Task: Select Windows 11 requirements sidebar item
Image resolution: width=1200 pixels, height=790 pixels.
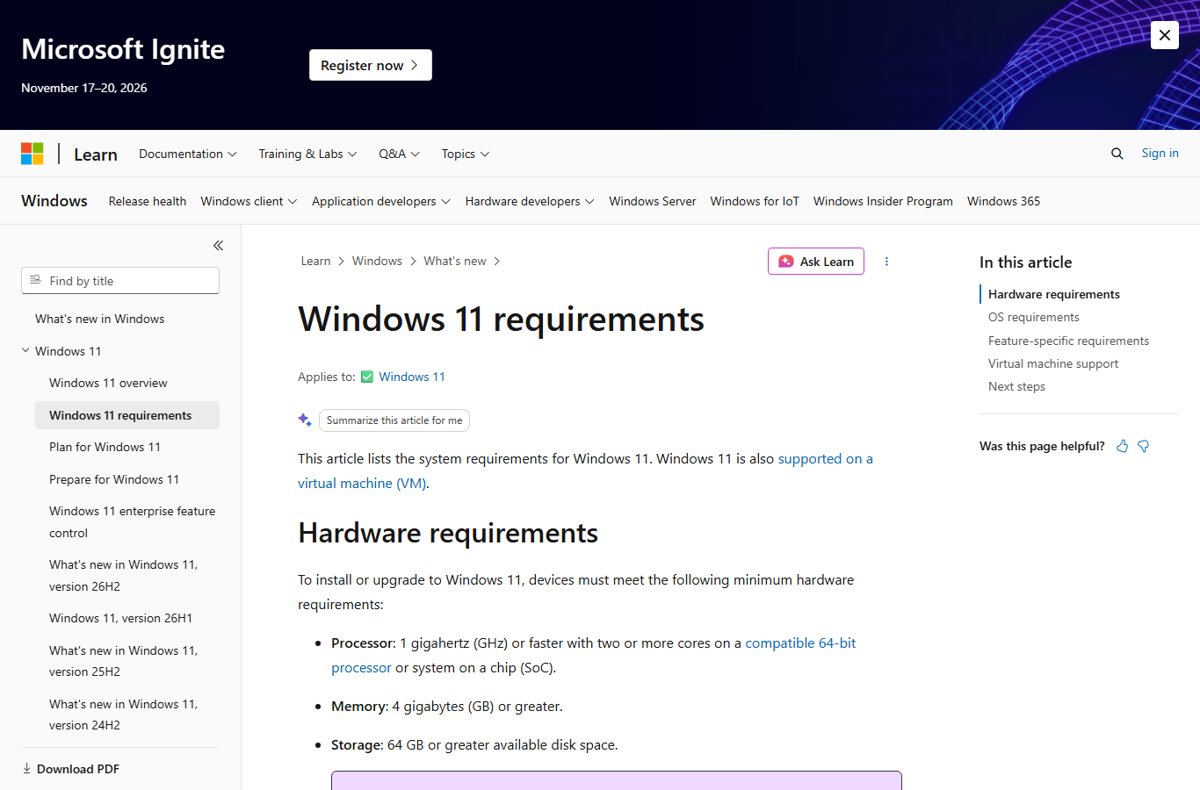Action: [127, 415]
